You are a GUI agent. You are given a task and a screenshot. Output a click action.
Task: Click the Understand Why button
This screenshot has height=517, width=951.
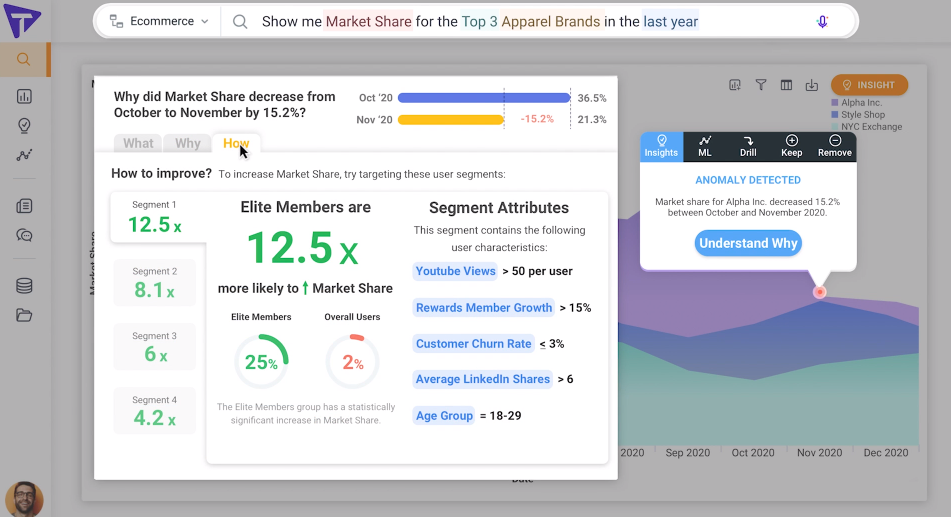(x=748, y=243)
